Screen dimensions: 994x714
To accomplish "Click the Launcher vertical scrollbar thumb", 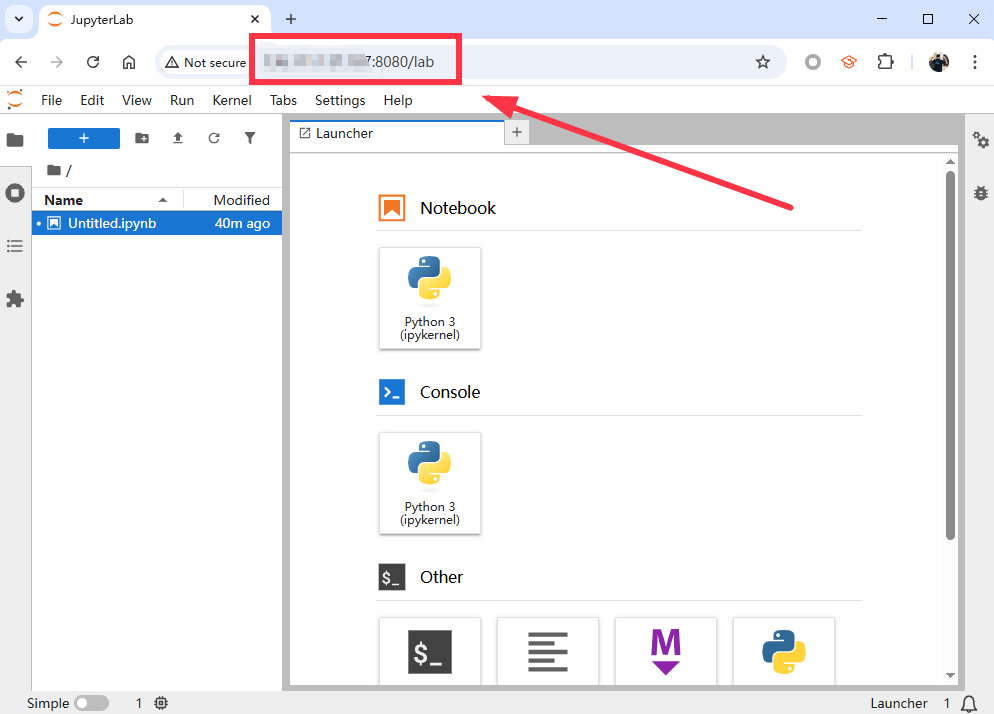I will tap(950, 355).
